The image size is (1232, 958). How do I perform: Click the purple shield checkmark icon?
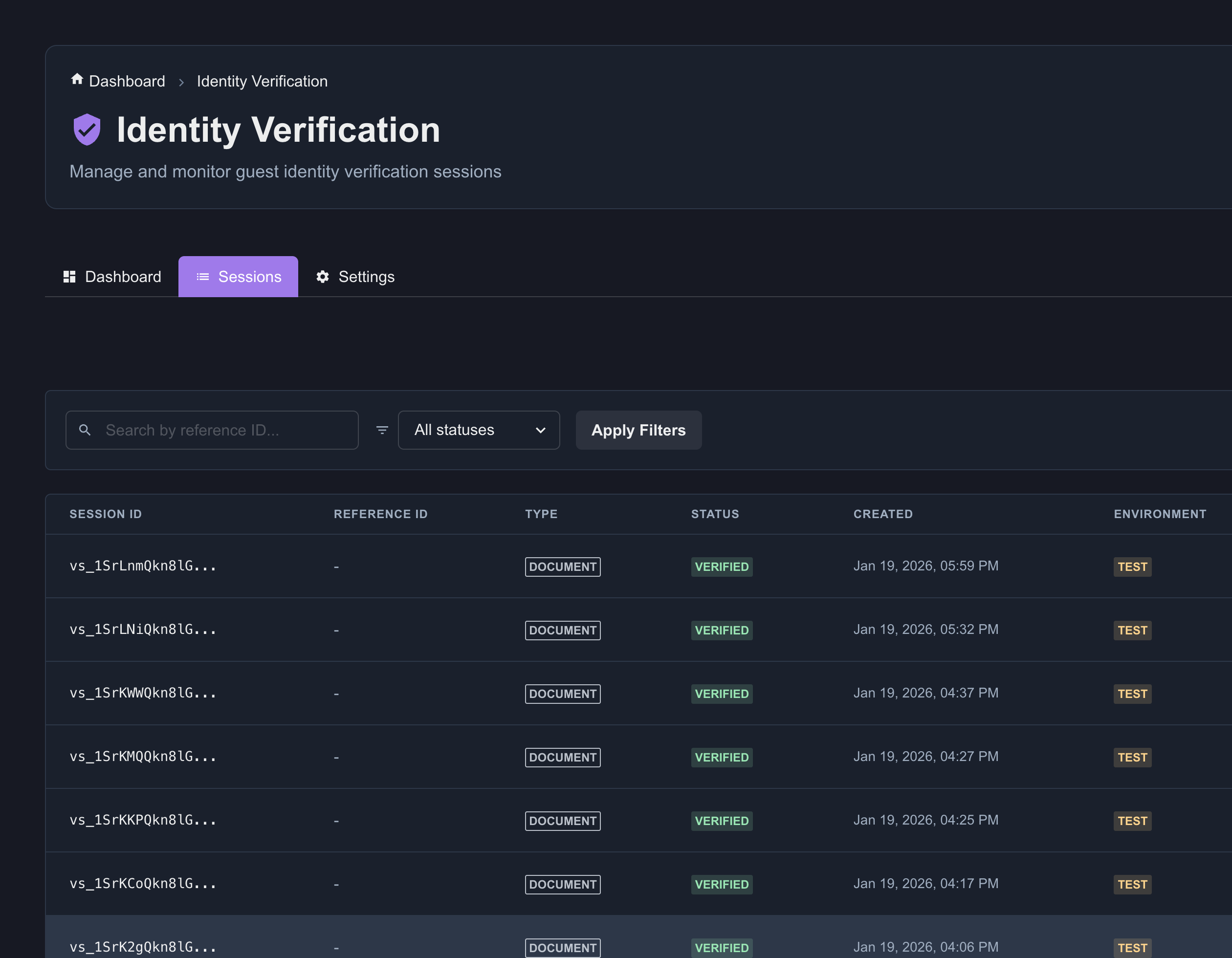tap(87, 130)
